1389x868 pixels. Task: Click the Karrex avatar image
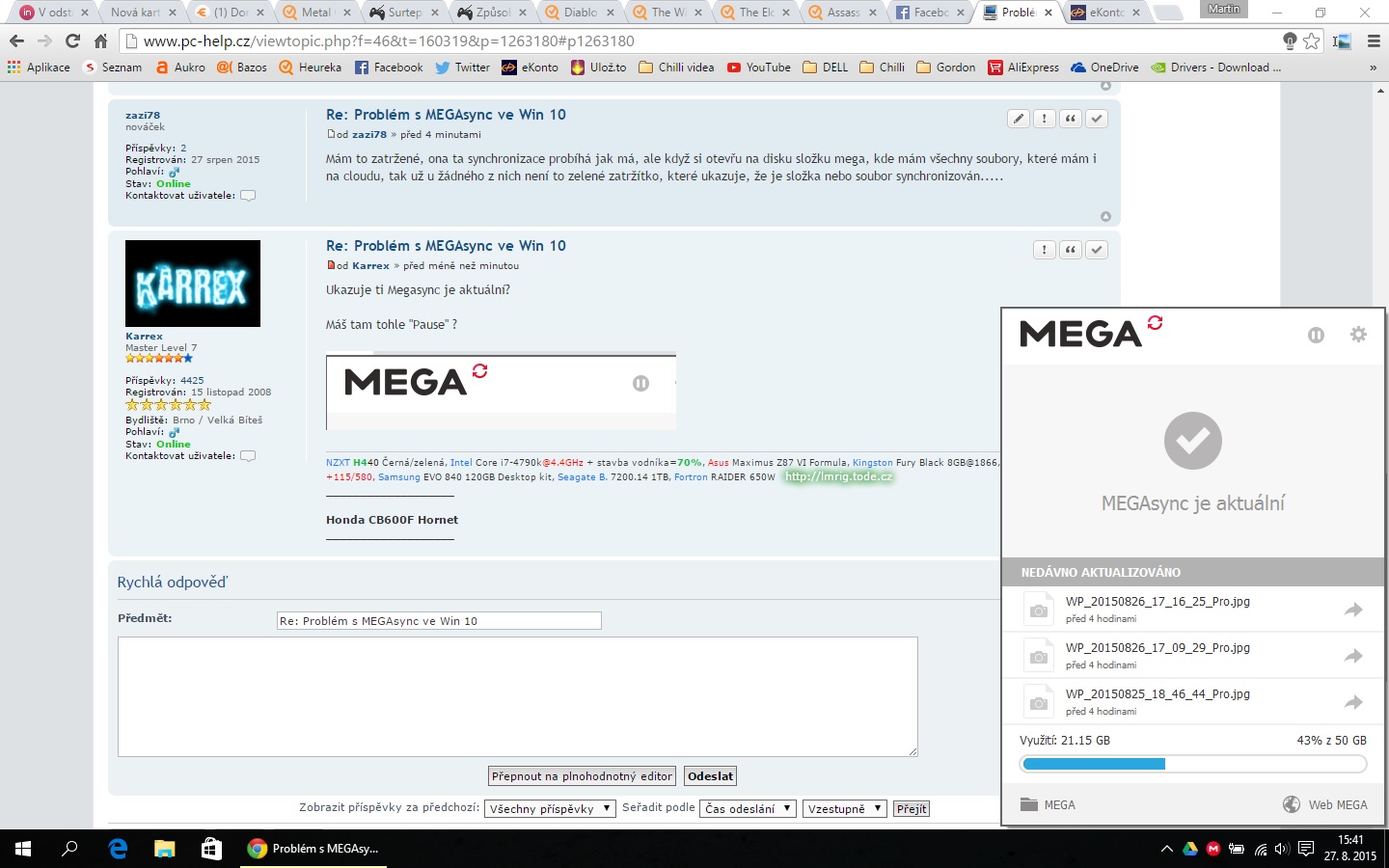193,284
